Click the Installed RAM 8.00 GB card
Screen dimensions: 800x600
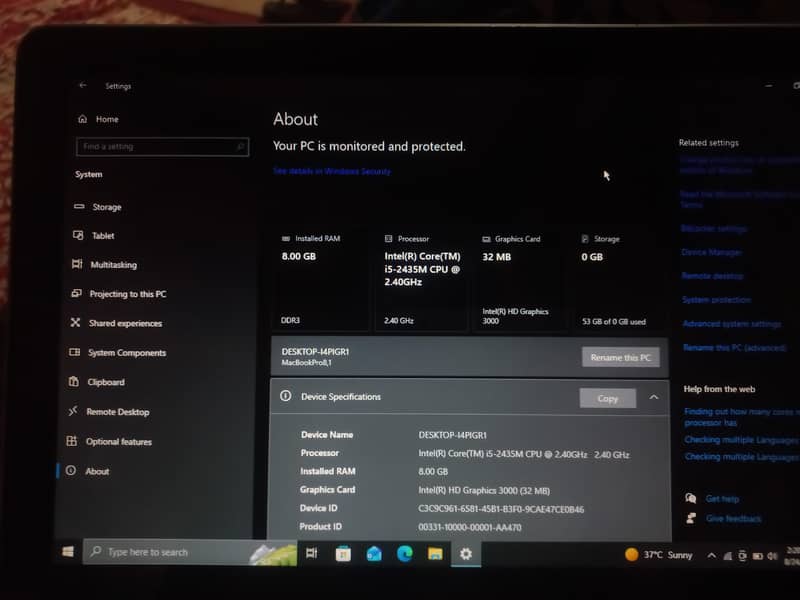(x=320, y=279)
